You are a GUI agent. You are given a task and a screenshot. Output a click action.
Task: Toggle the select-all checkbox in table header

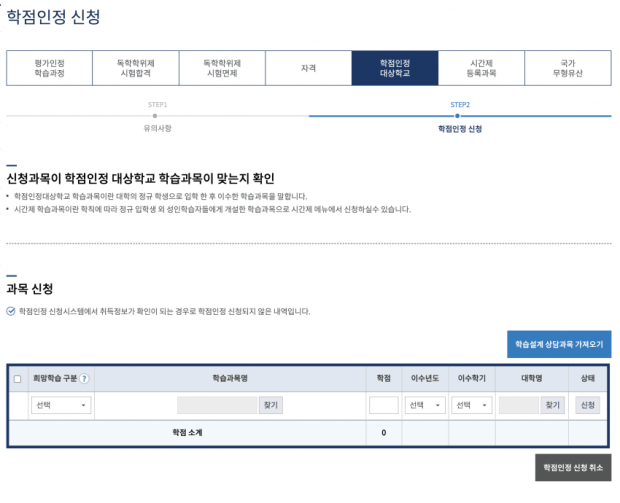[17, 379]
